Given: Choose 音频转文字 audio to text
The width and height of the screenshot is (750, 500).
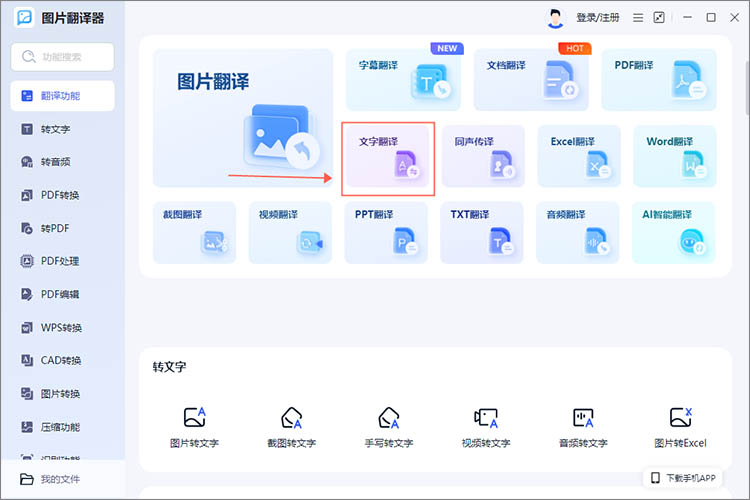Looking at the screenshot, I should coord(583,427).
